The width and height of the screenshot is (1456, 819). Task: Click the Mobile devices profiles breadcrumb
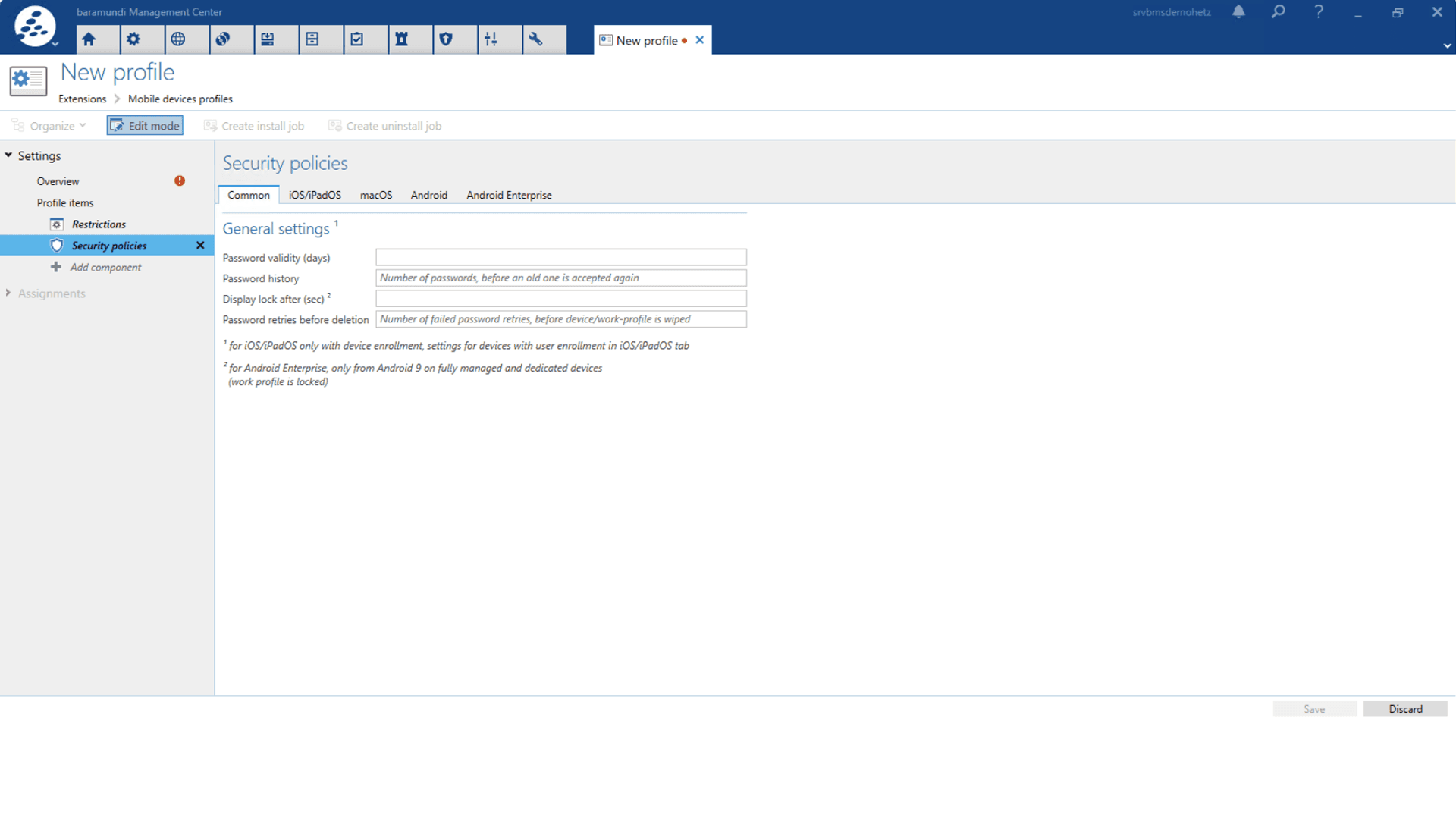pyautogui.click(x=180, y=99)
